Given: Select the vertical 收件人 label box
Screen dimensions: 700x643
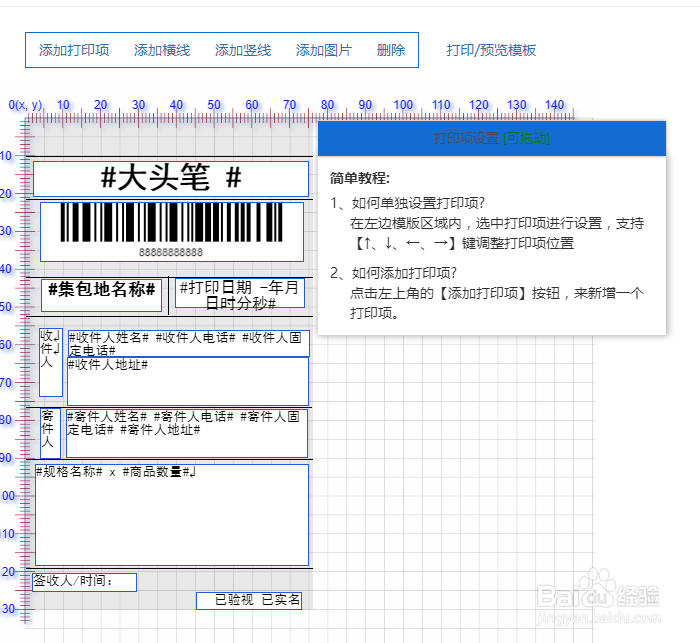Looking at the screenshot, I should (x=51, y=362).
